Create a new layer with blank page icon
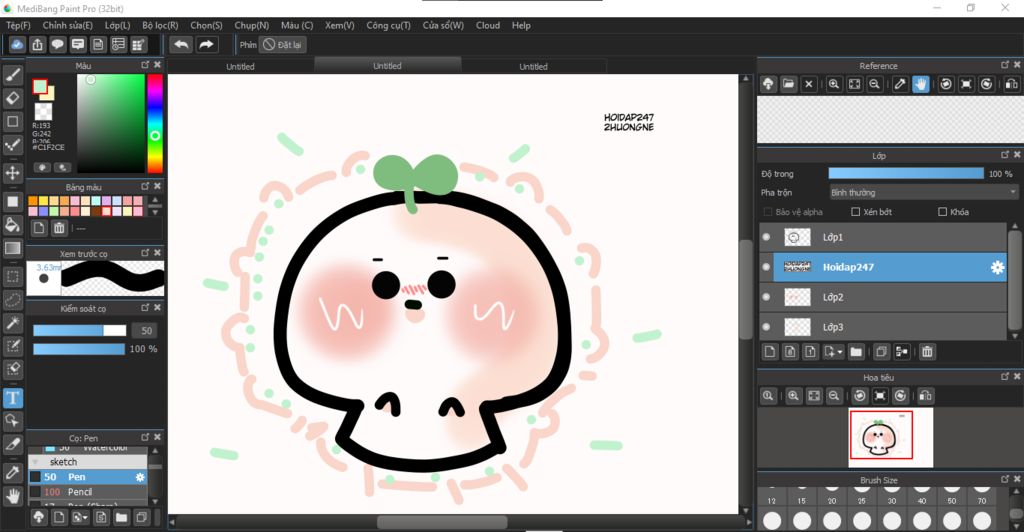This screenshot has width=1024, height=532. pyautogui.click(x=770, y=352)
